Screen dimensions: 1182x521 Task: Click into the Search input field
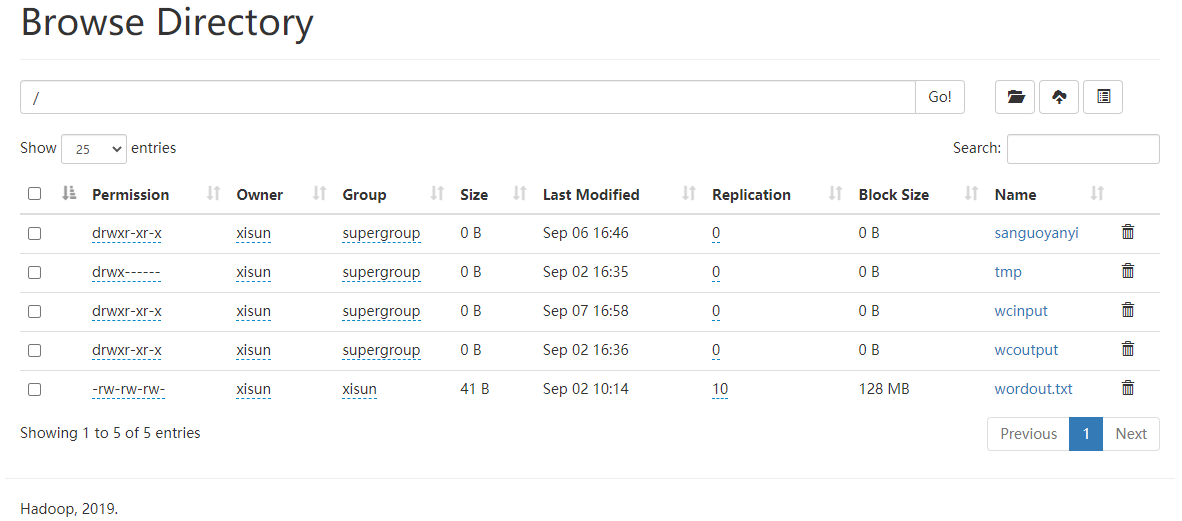click(x=1083, y=149)
